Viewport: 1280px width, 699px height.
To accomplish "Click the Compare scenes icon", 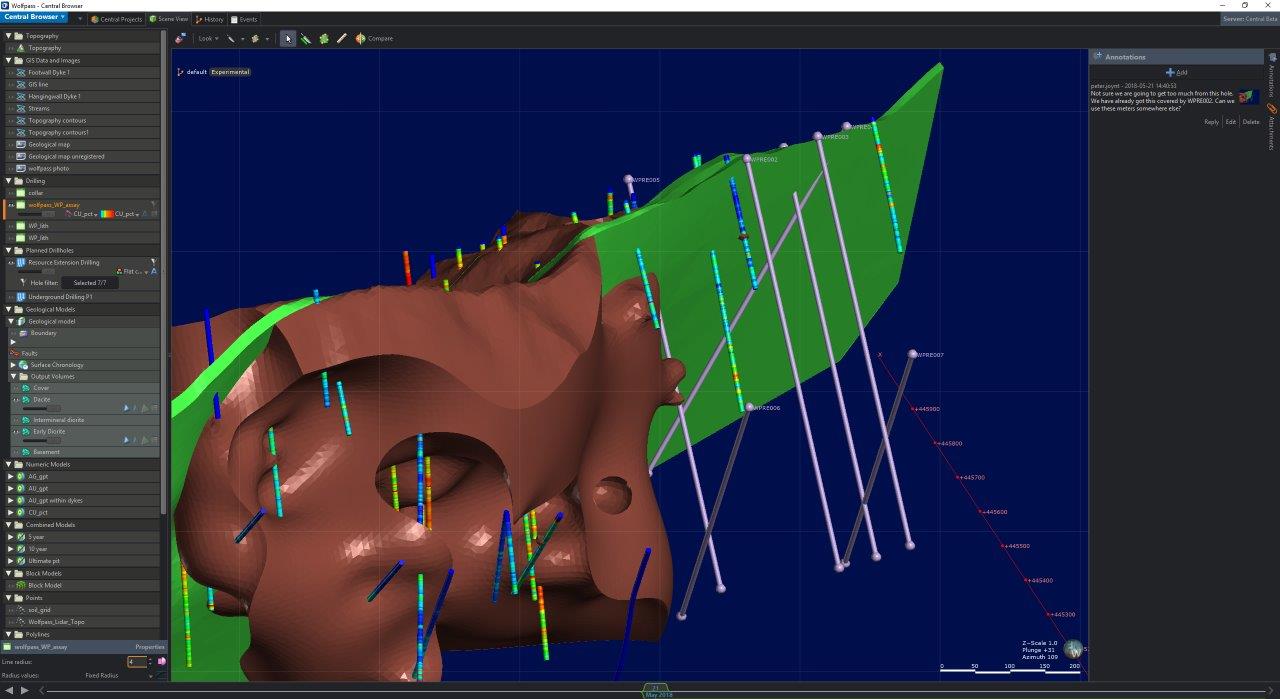I will point(361,38).
